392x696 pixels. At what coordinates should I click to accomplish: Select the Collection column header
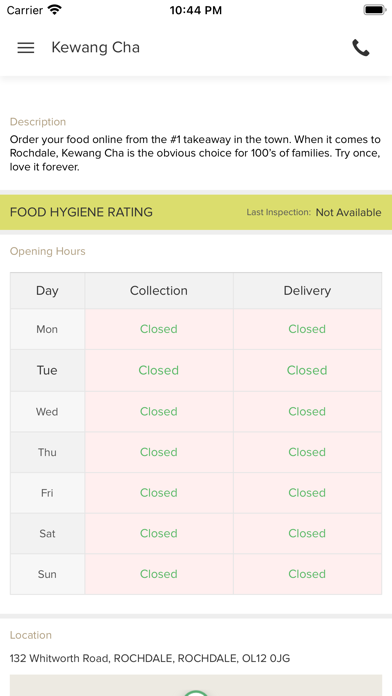tap(159, 291)
